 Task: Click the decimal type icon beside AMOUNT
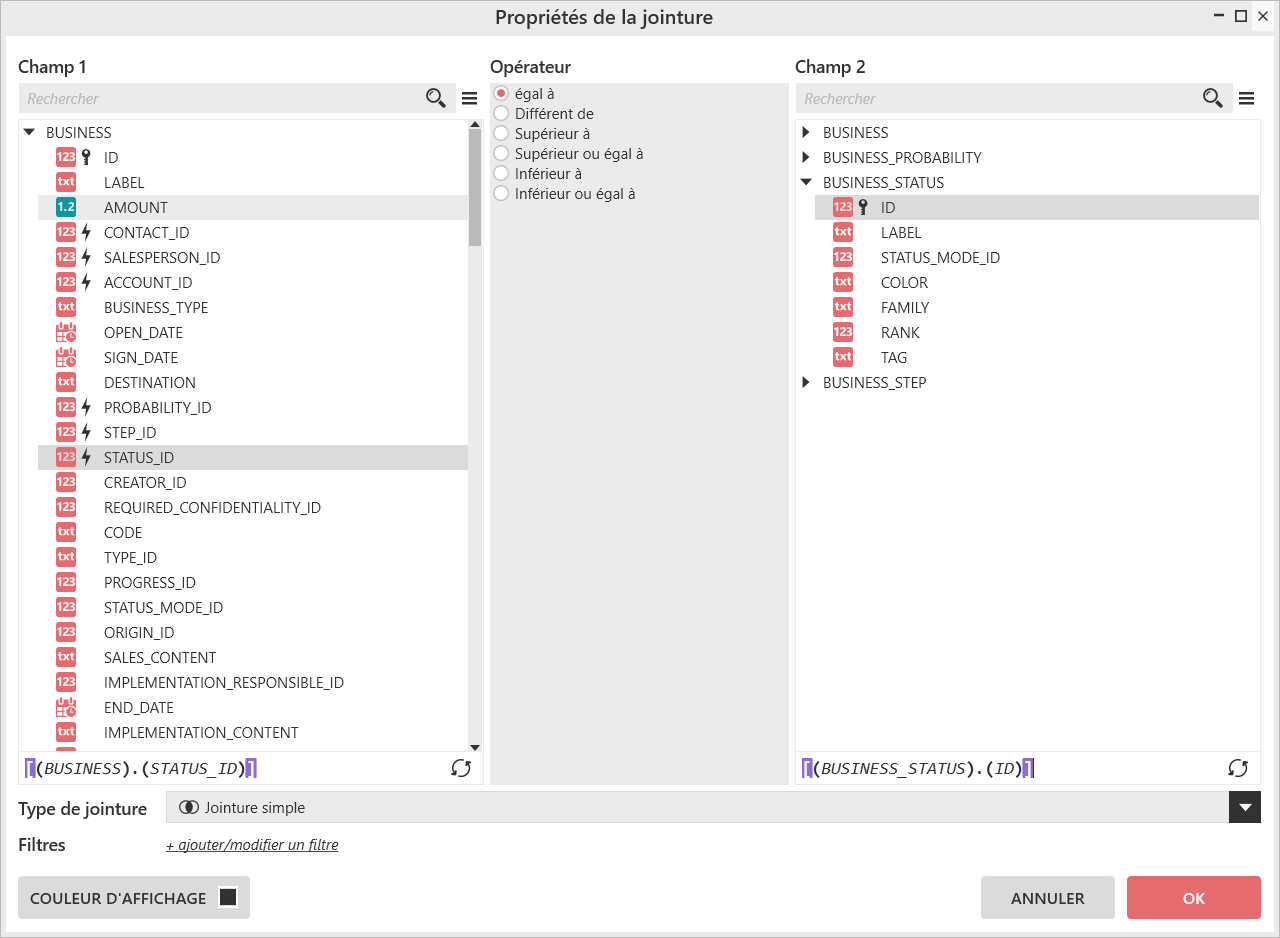pyautogui.click(x=66, y=208)
